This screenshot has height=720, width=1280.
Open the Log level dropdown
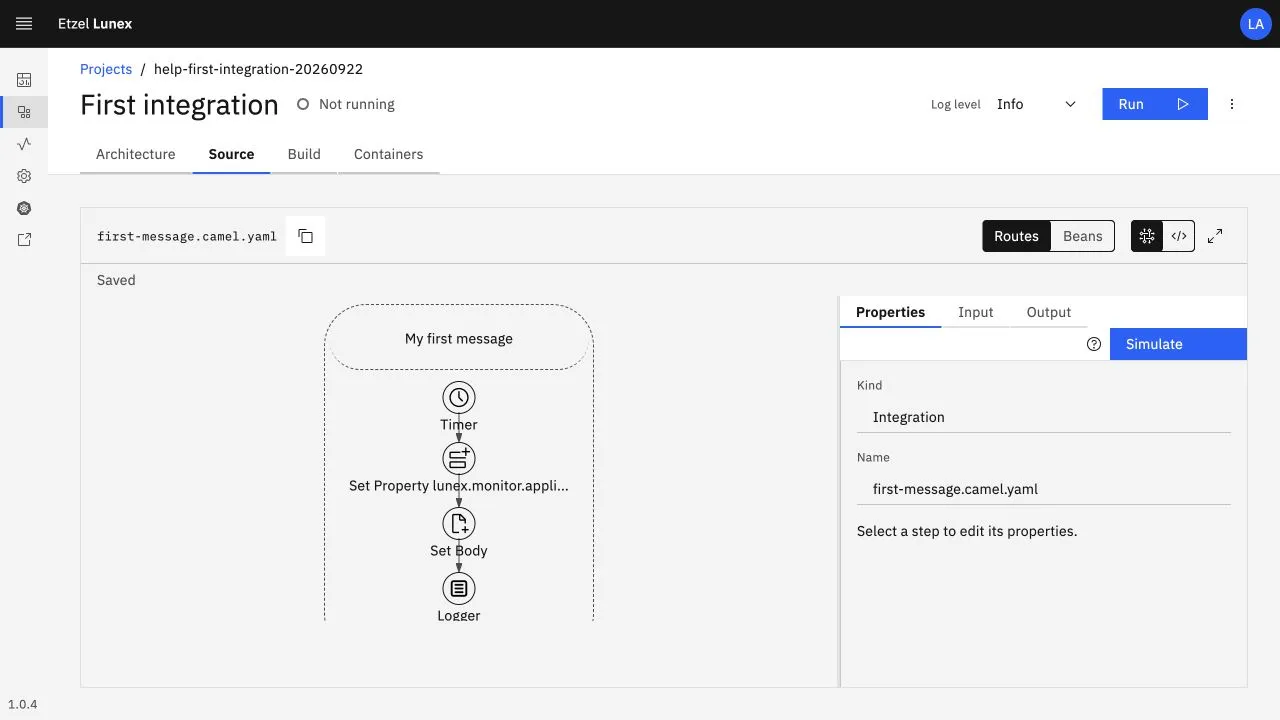click(1037, 104)
